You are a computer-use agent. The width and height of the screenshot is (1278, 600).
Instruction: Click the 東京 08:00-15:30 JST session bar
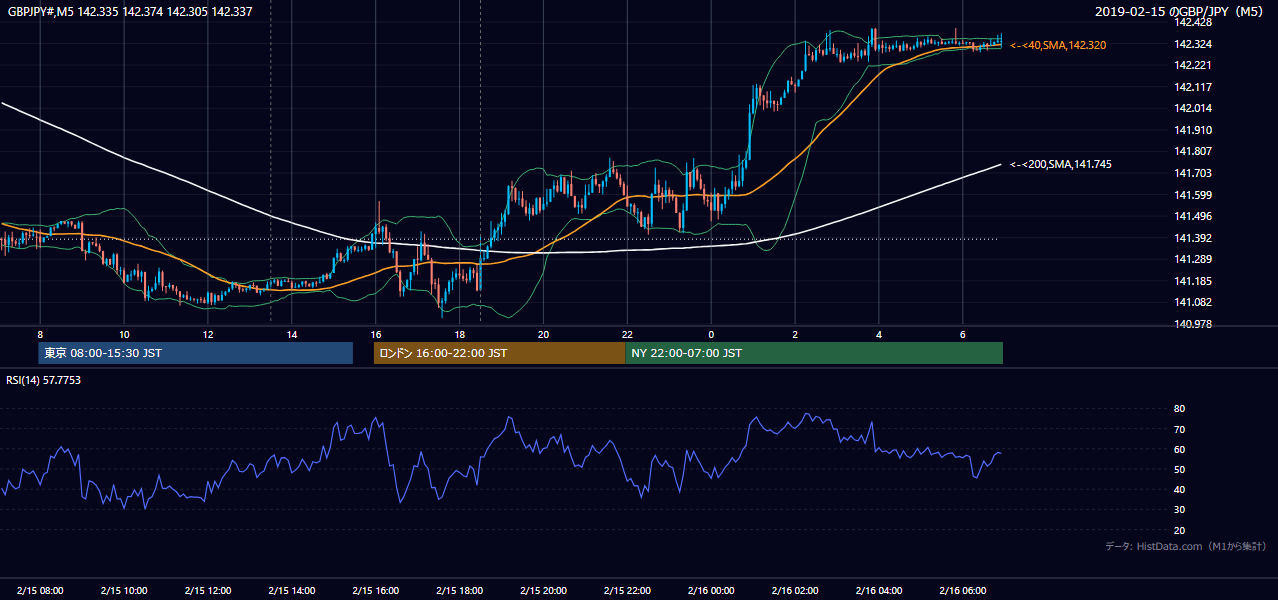click(x=196, y=353)
